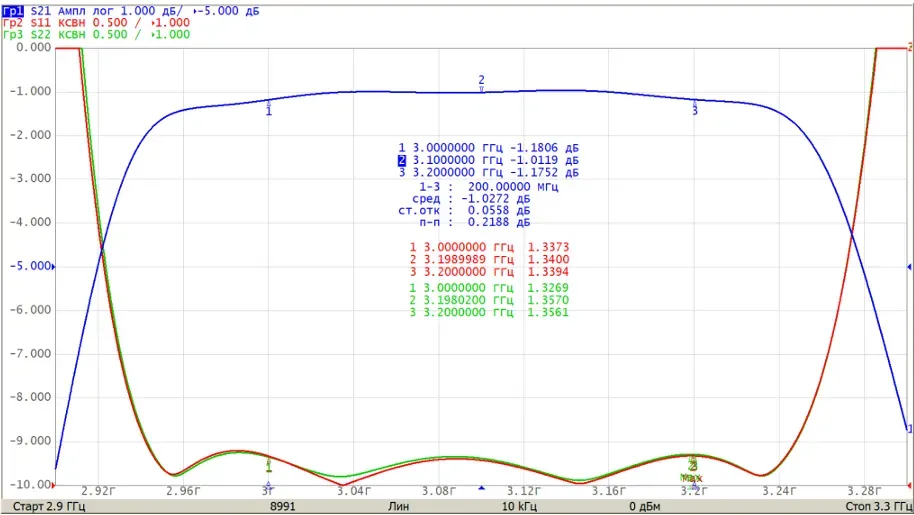914x515 pixels.
Task: Select green readout 3.1980200 ГГц 1.3570
Action: (x=488, y=300)
